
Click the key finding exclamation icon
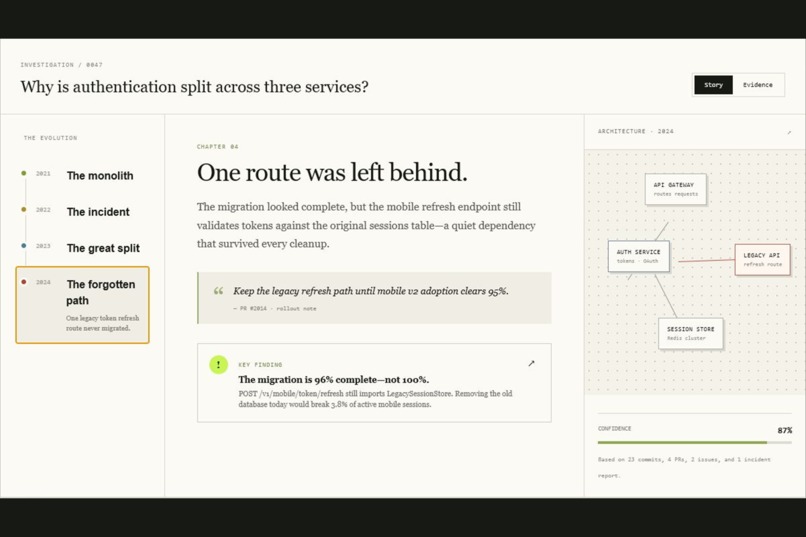[218, 365]
